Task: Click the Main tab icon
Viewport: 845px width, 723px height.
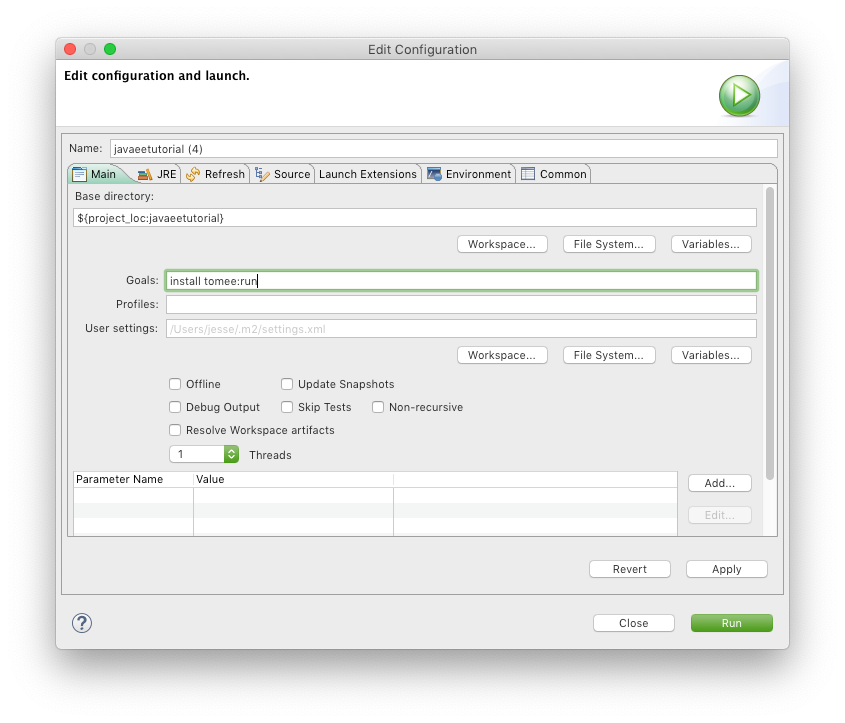Action: point(79,174)
